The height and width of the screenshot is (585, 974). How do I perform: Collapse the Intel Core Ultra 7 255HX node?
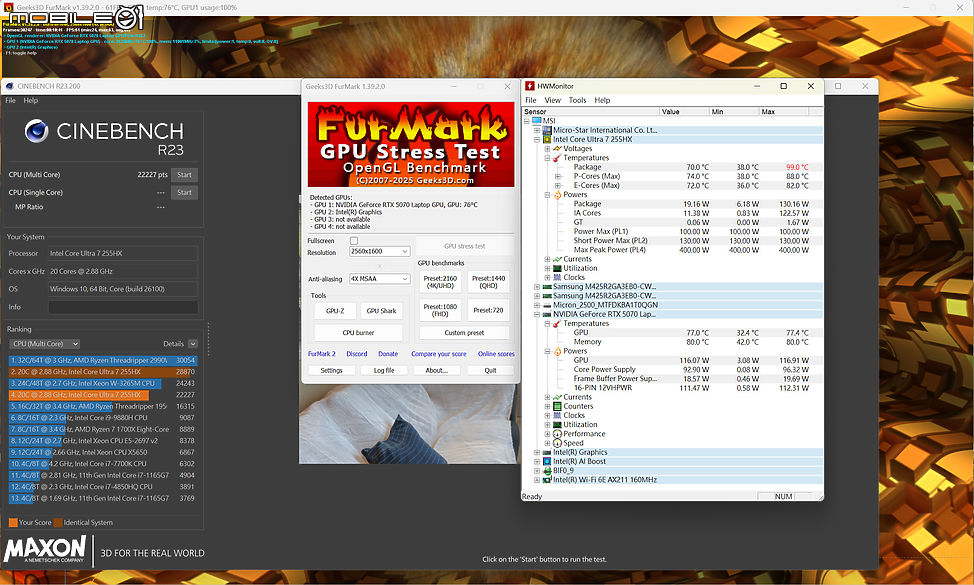pyautogui.click(x=537, y=140)
